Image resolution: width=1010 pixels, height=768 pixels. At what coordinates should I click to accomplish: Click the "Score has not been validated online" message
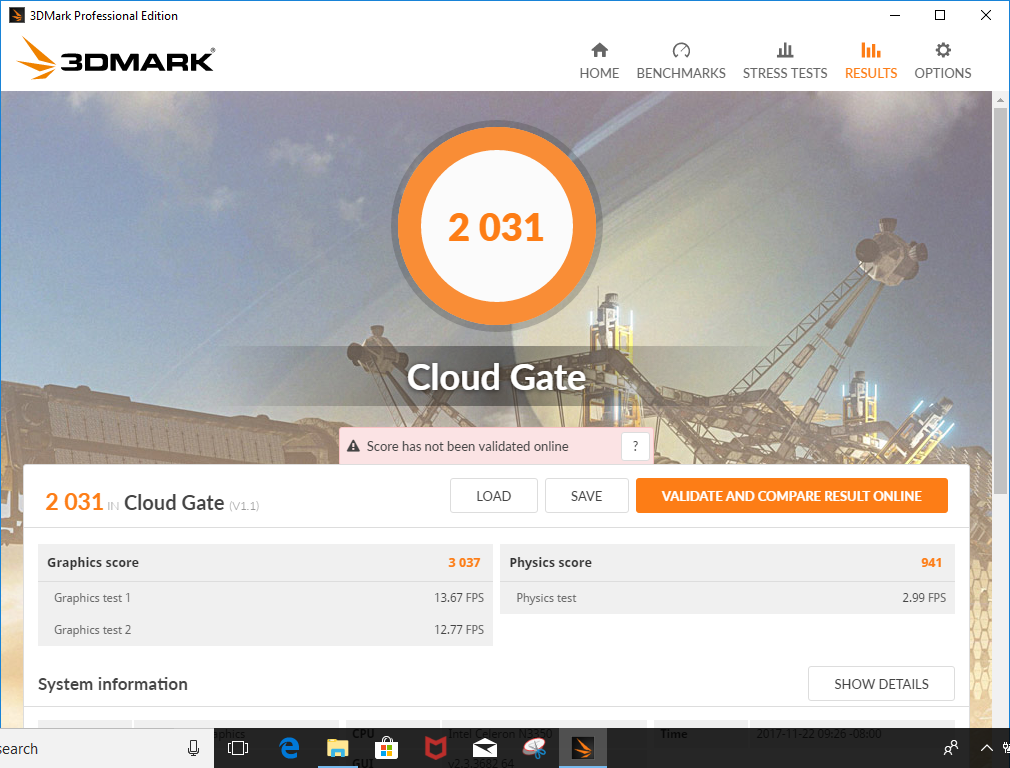coord(467,446)
